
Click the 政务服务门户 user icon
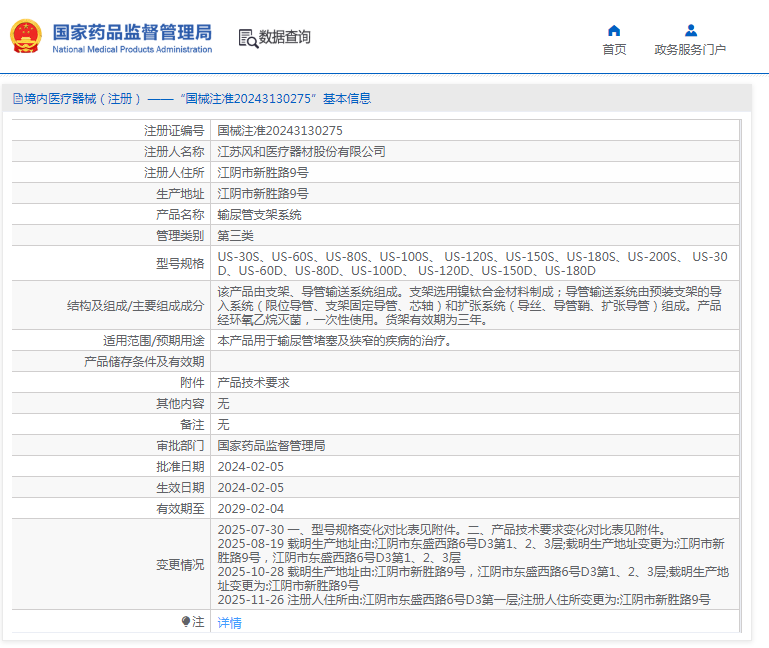[x=691, y=31]
